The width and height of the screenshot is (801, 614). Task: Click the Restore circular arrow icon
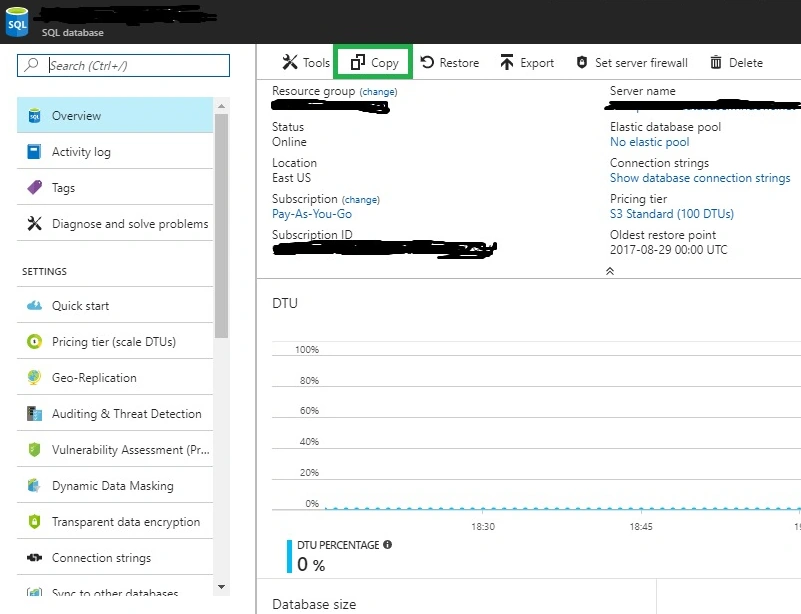coord(427,62)
